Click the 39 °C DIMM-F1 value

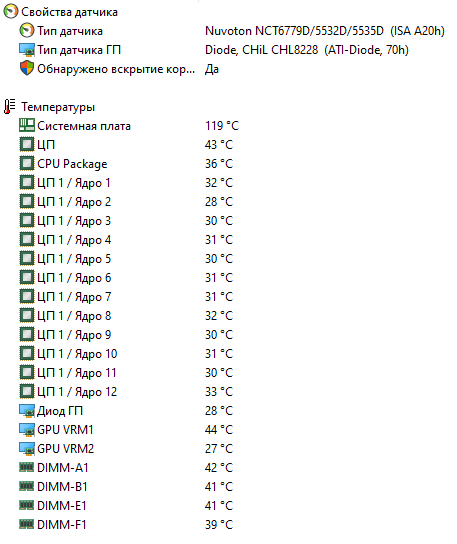point(219,525)
